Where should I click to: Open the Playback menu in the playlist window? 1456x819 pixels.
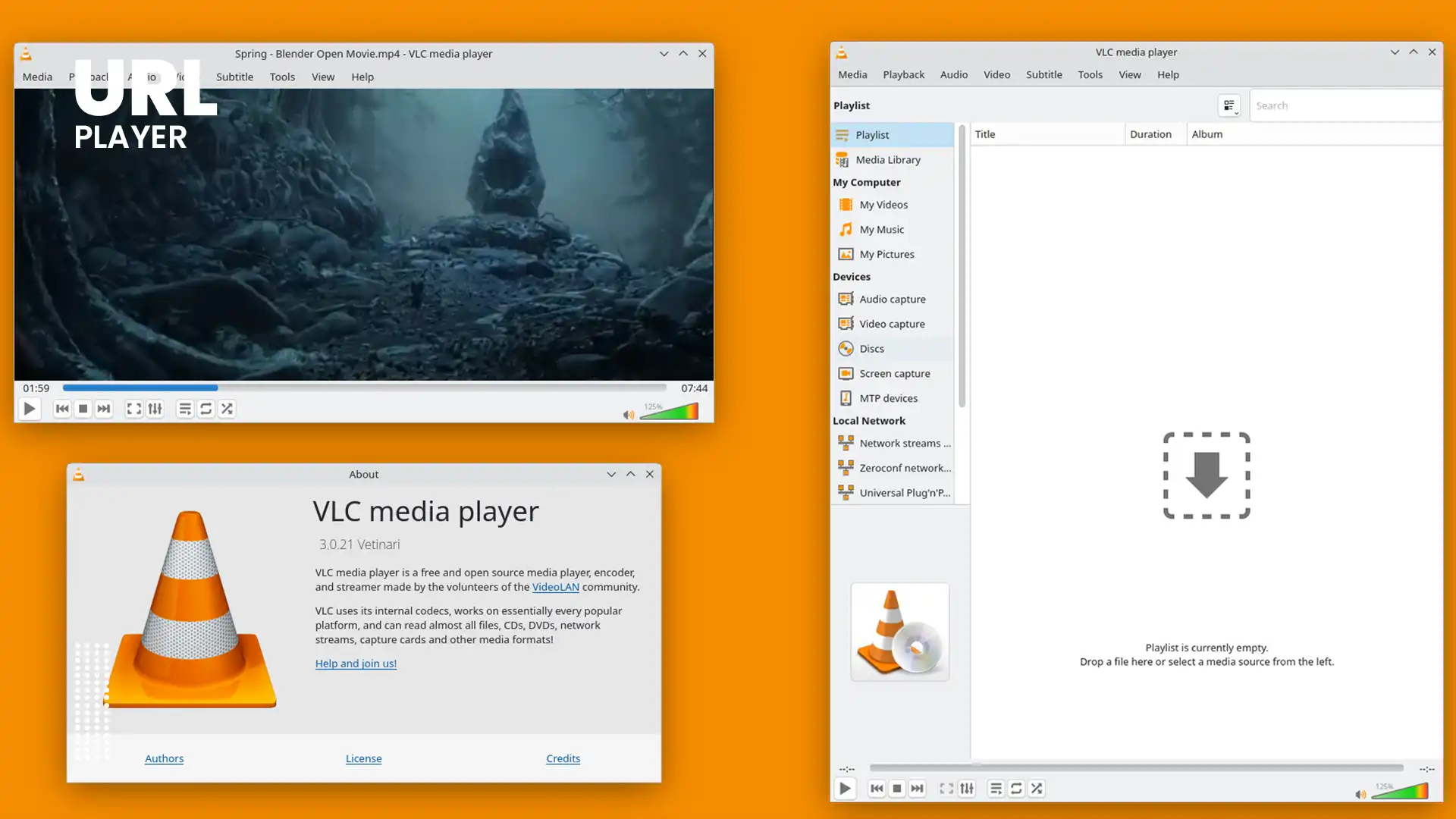tap(903, 74)
